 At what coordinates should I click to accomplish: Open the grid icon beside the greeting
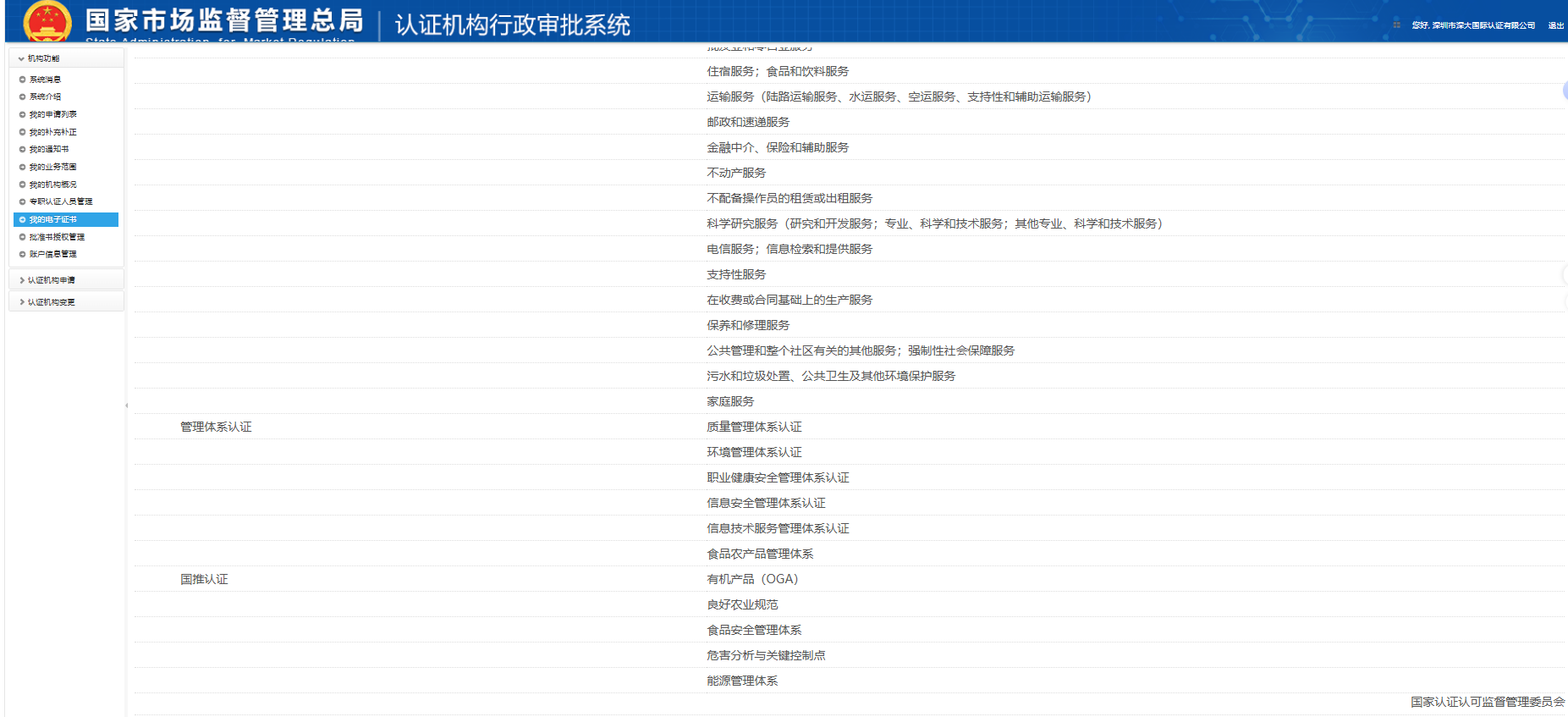tap(1396, 25)
